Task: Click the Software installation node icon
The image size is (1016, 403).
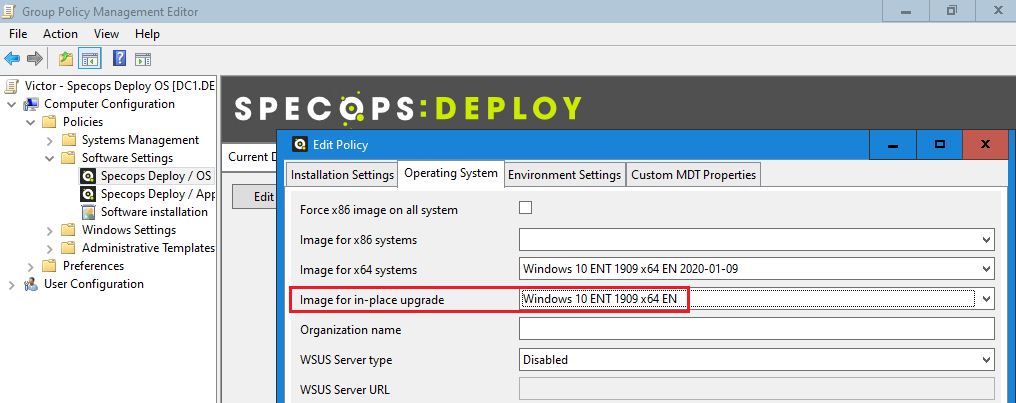Action: [88, 212]
